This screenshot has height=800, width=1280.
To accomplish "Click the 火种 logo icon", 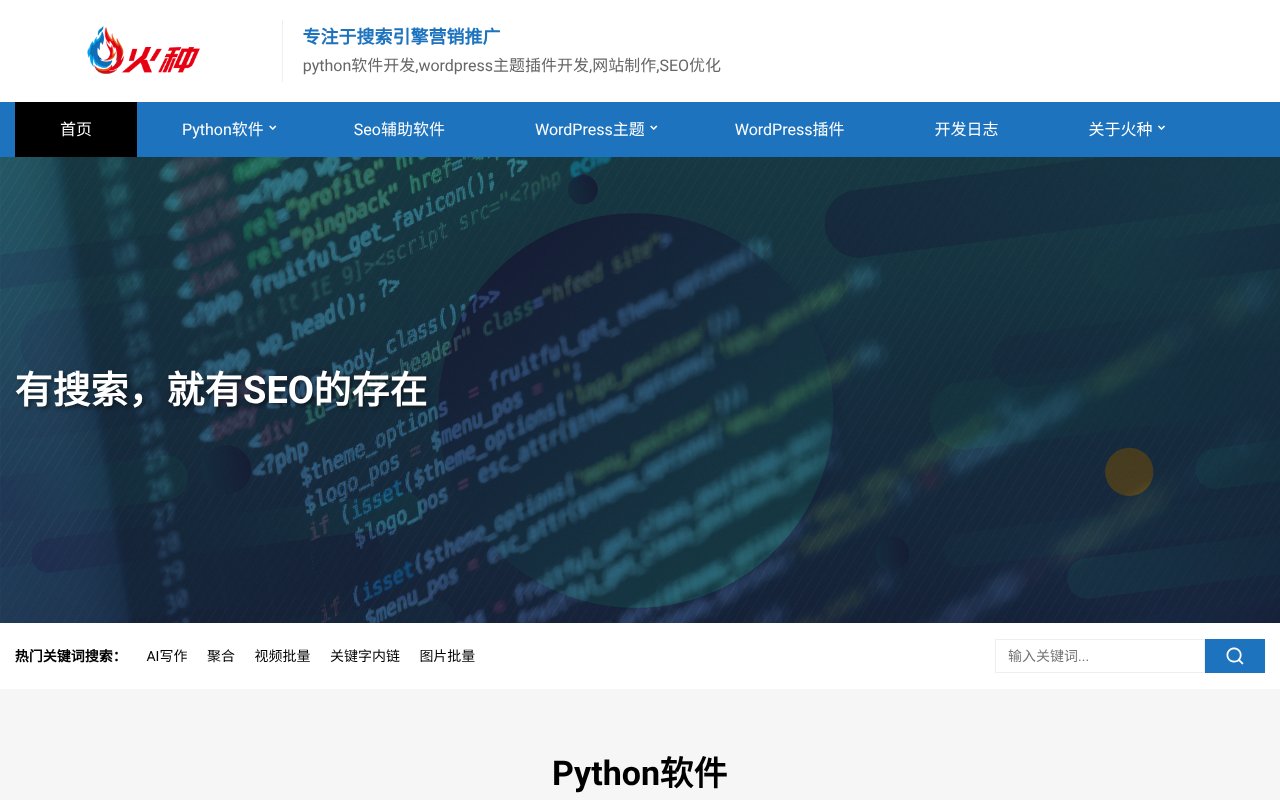I will coord(145,50).
